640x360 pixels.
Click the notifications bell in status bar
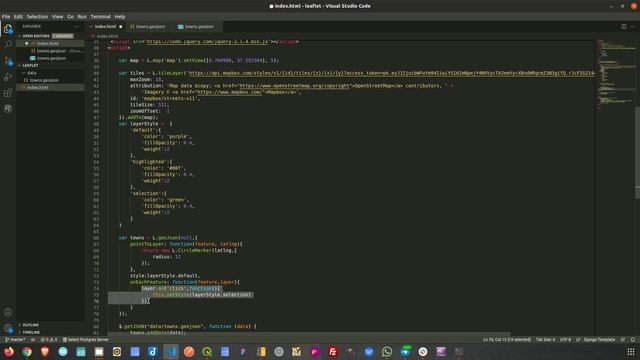point(633,340)
